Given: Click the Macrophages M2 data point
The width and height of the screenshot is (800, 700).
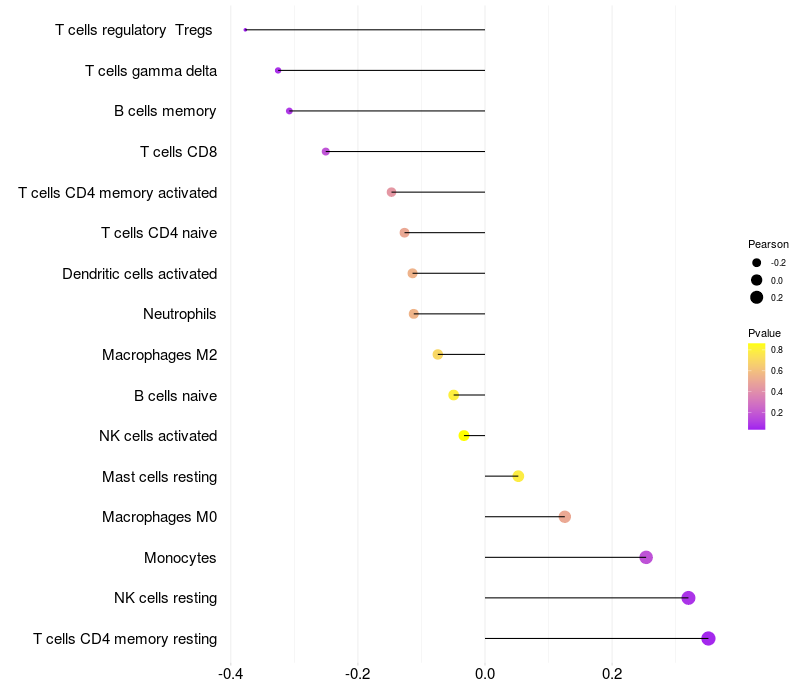Looking at the screenshot, I should pos(437,354).
